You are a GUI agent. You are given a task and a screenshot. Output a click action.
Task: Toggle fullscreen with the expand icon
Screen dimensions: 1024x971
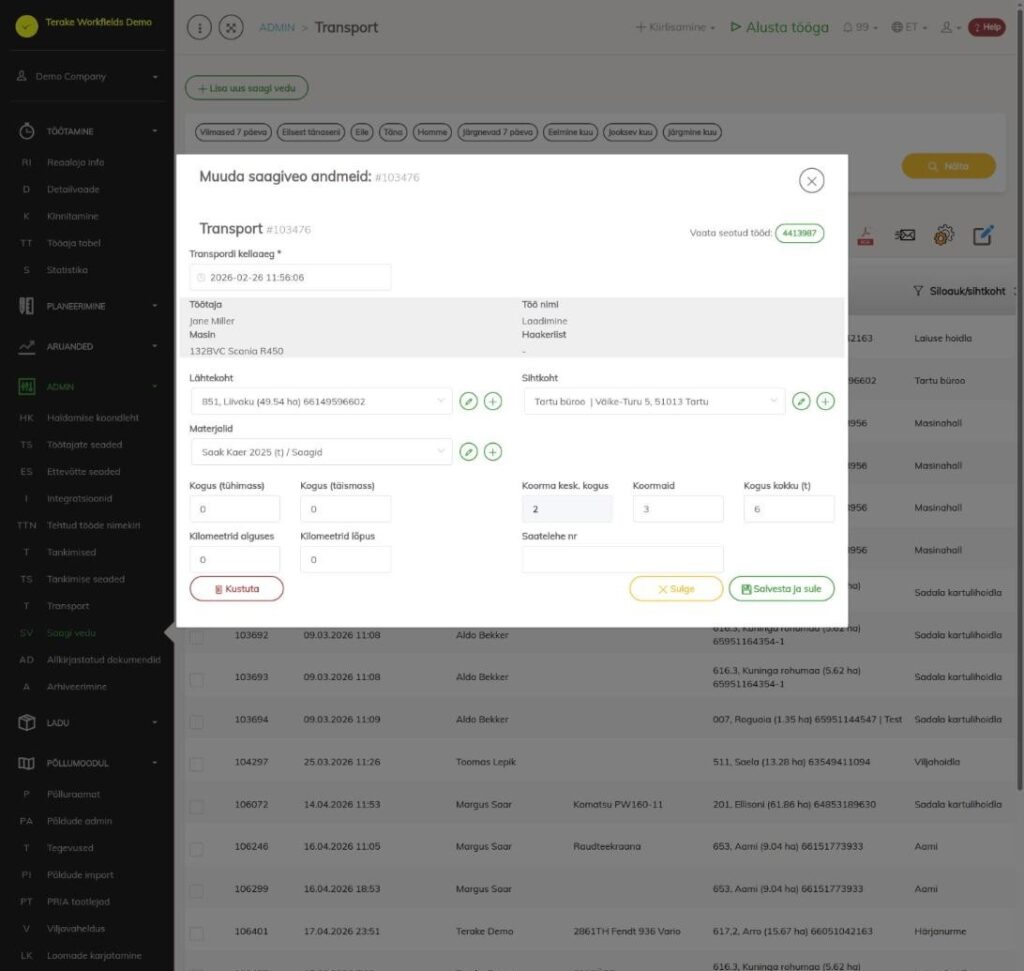[231, 27]
